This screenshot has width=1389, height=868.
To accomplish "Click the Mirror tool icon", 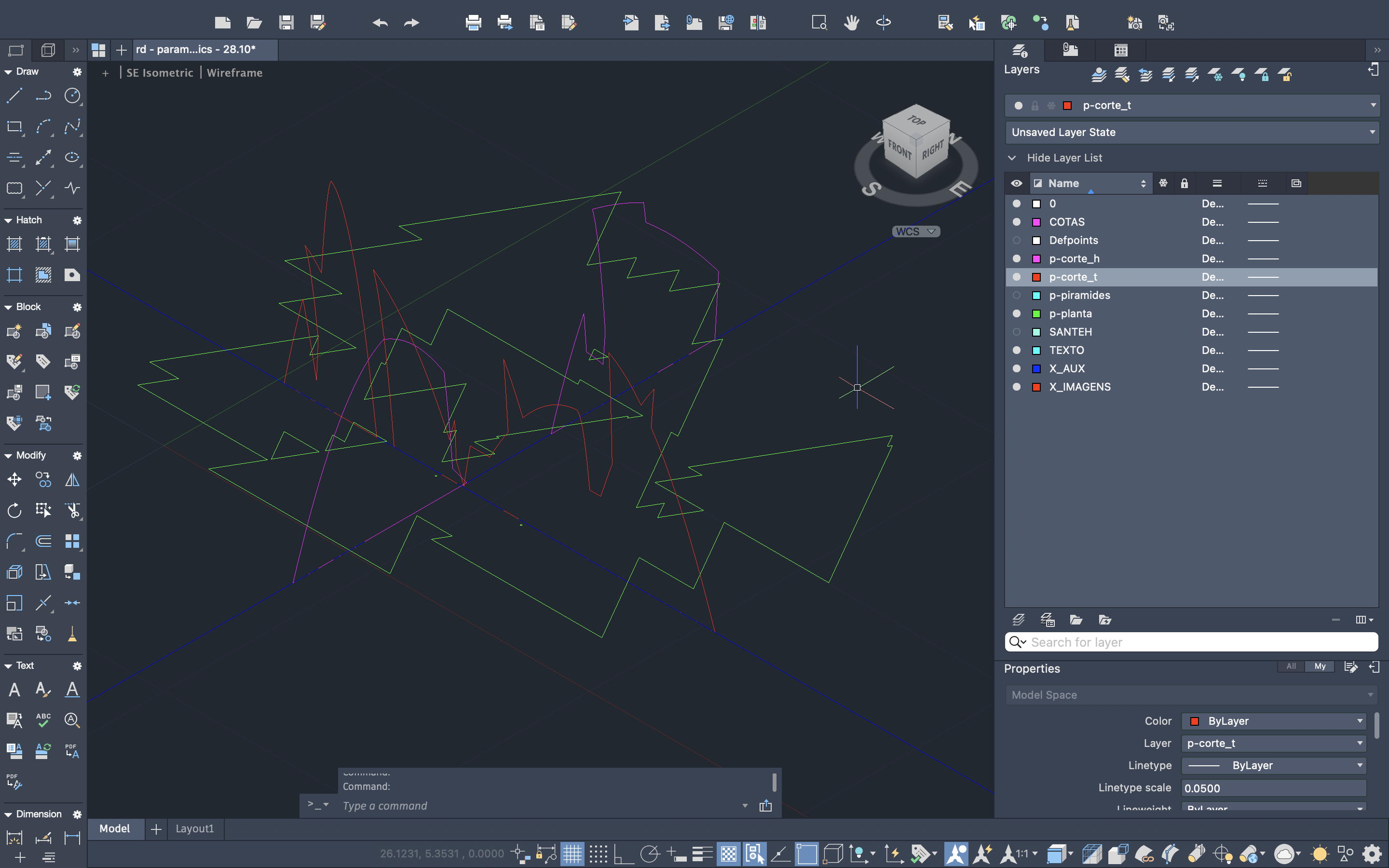I will [72, 479].
